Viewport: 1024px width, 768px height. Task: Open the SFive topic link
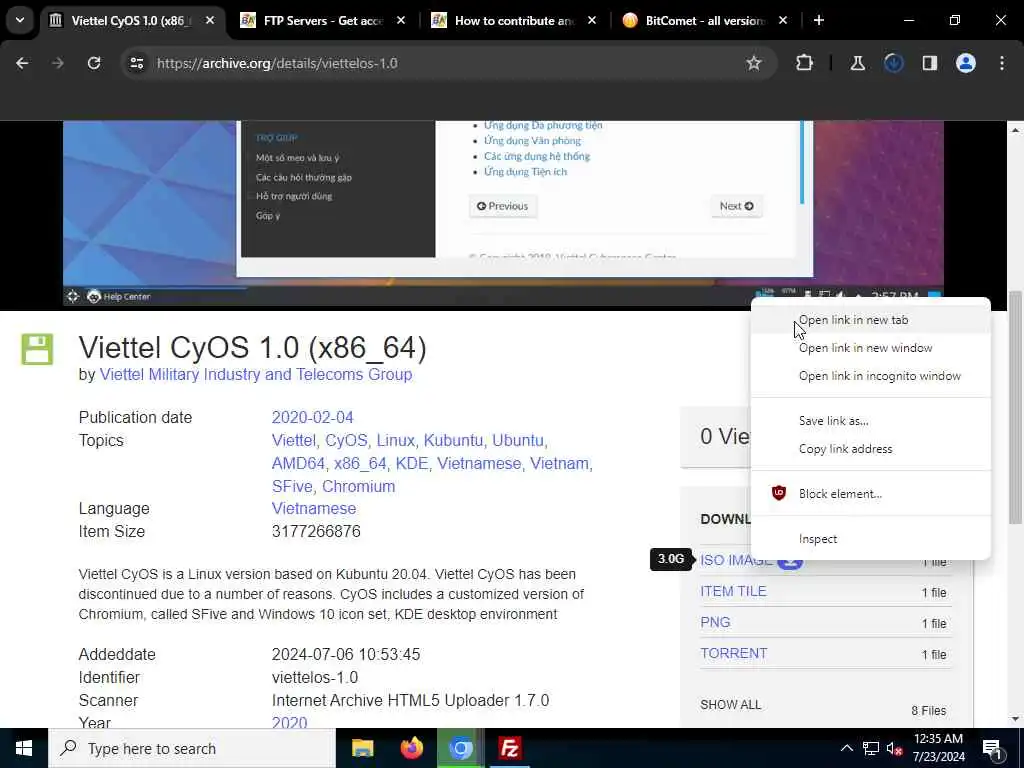(292, 487)
